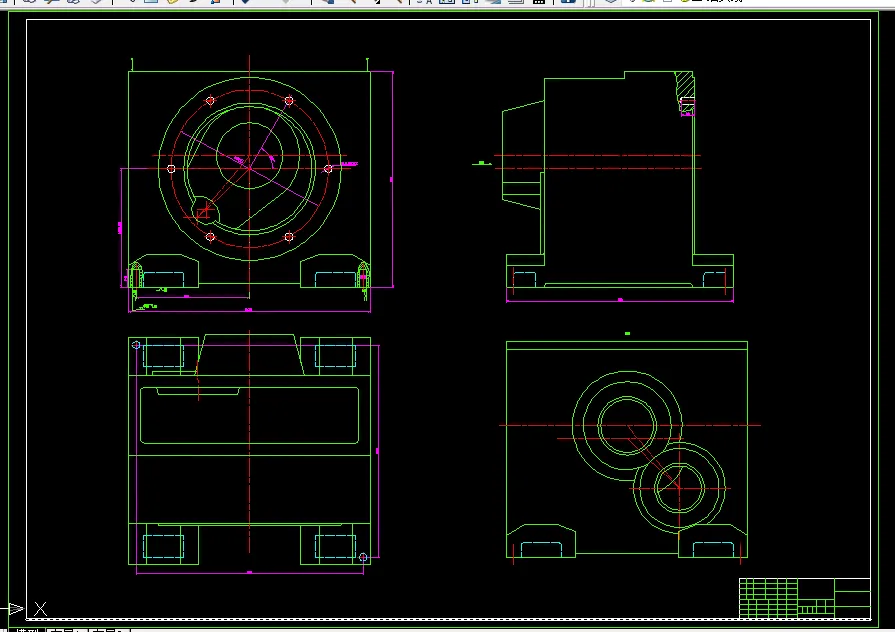This screenshot has width=895, height=632.
Task: Select the magenta width dimension under side view
Action: point(620,299)
